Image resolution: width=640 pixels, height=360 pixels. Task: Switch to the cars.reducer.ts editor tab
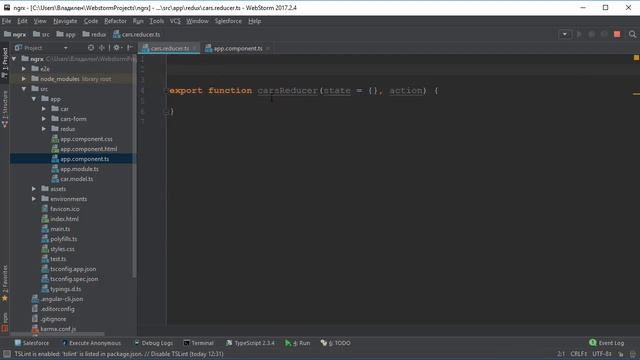(x=169, y=48)
